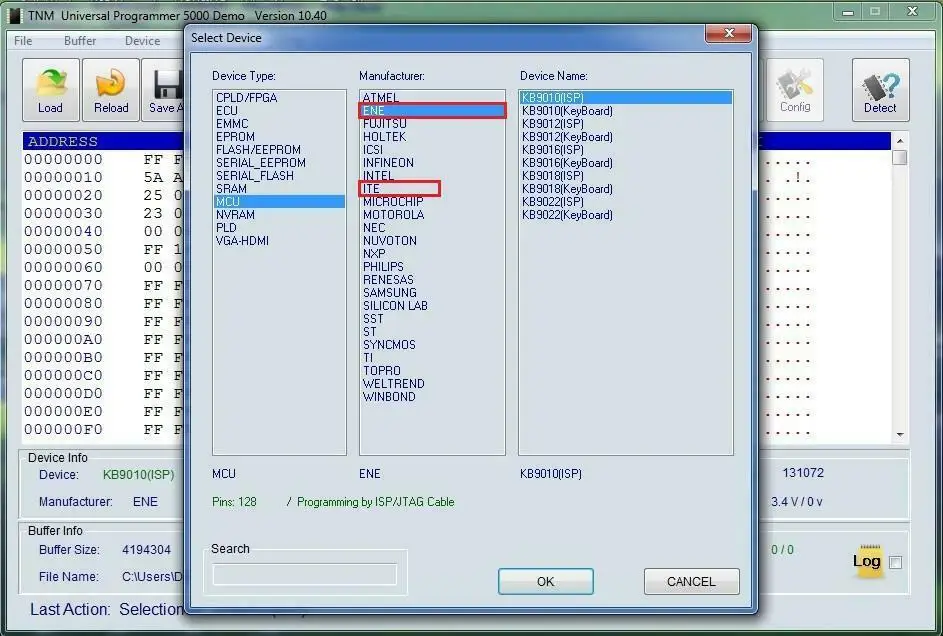Screen dimensions: 943x636
Task: Click hex view scrollbar down arrow
Action: (900, 434)
